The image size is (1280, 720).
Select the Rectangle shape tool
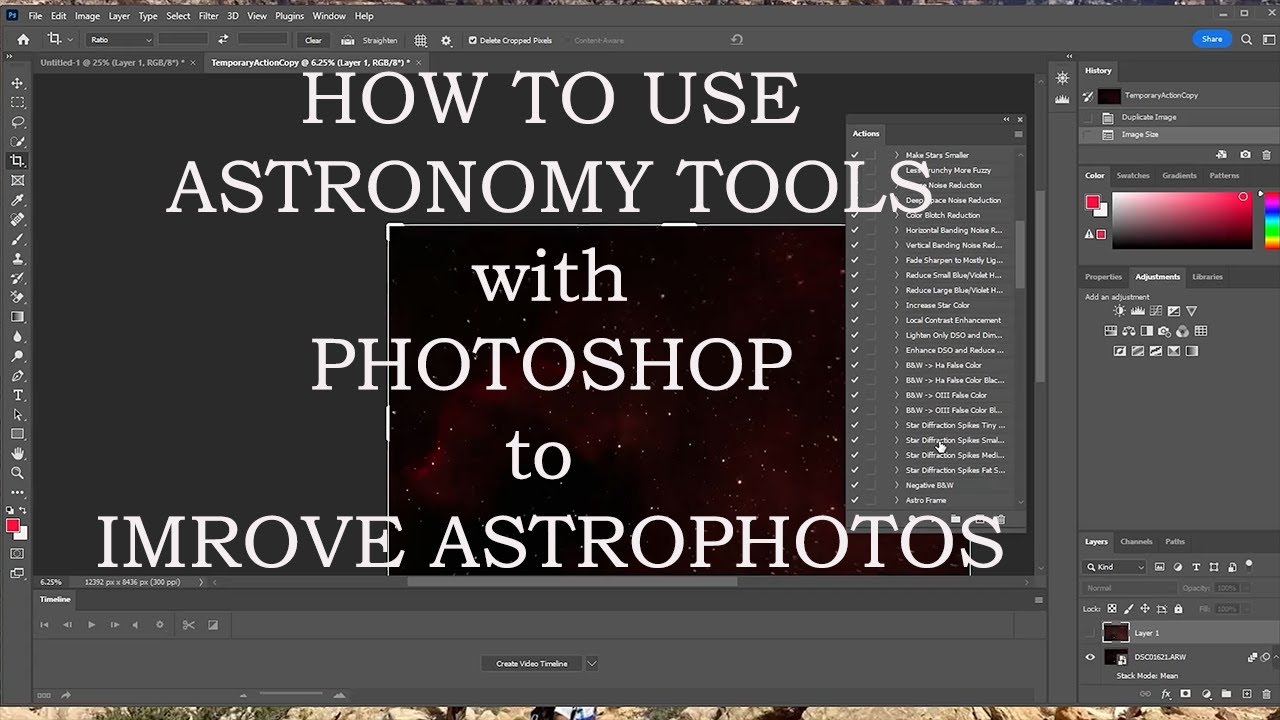tap(17, 434)
